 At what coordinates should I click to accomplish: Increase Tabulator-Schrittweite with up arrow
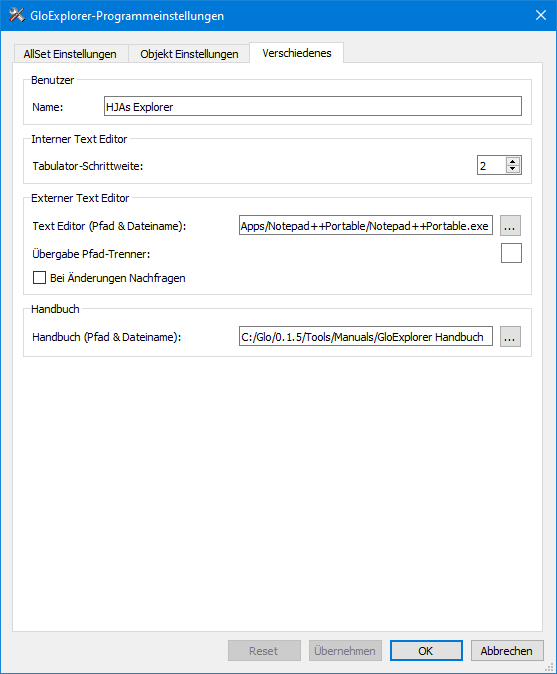pyautogui.click(x=513, y=162)
